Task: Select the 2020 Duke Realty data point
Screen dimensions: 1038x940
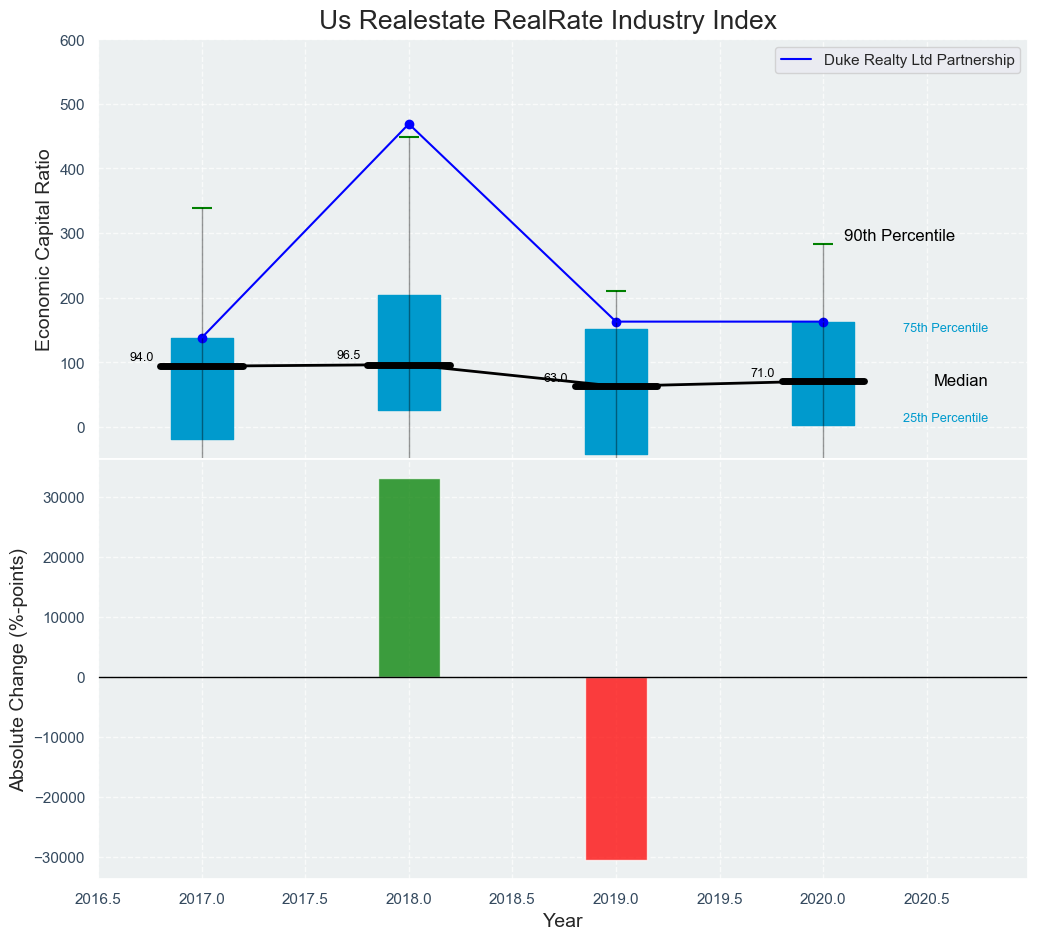Action: (x=823, y=322)
